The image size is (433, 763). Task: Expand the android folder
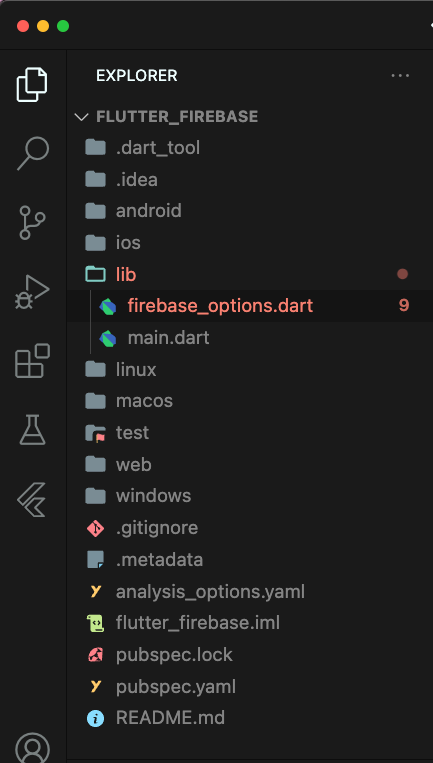pyautogui.click(x=249, y=211)
